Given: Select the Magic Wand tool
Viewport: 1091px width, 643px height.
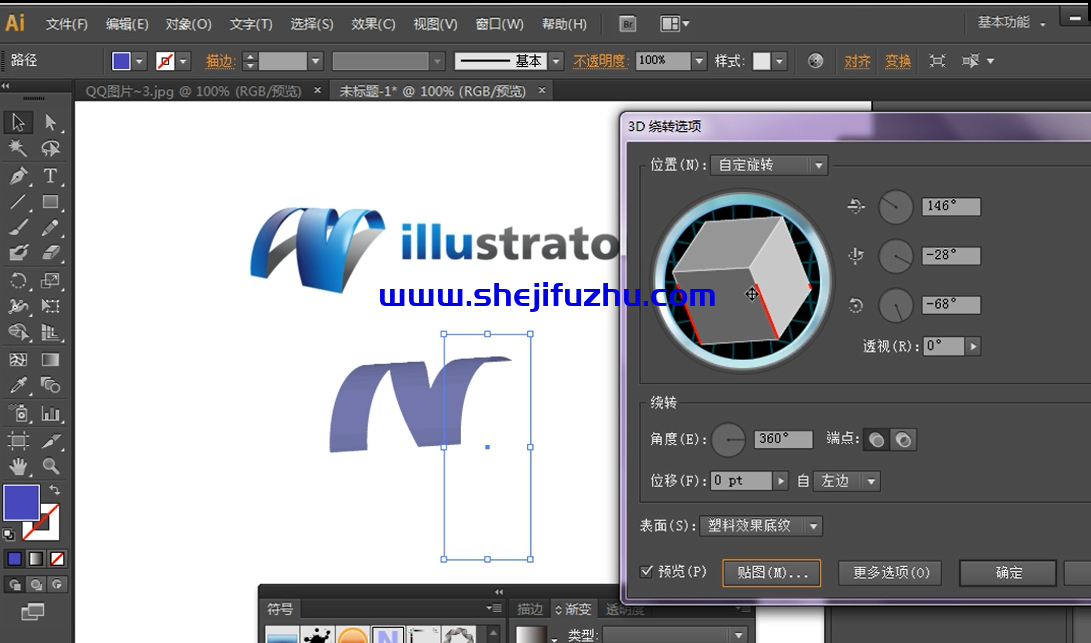Looking at the screenshot, I should (x=18, y=148).
